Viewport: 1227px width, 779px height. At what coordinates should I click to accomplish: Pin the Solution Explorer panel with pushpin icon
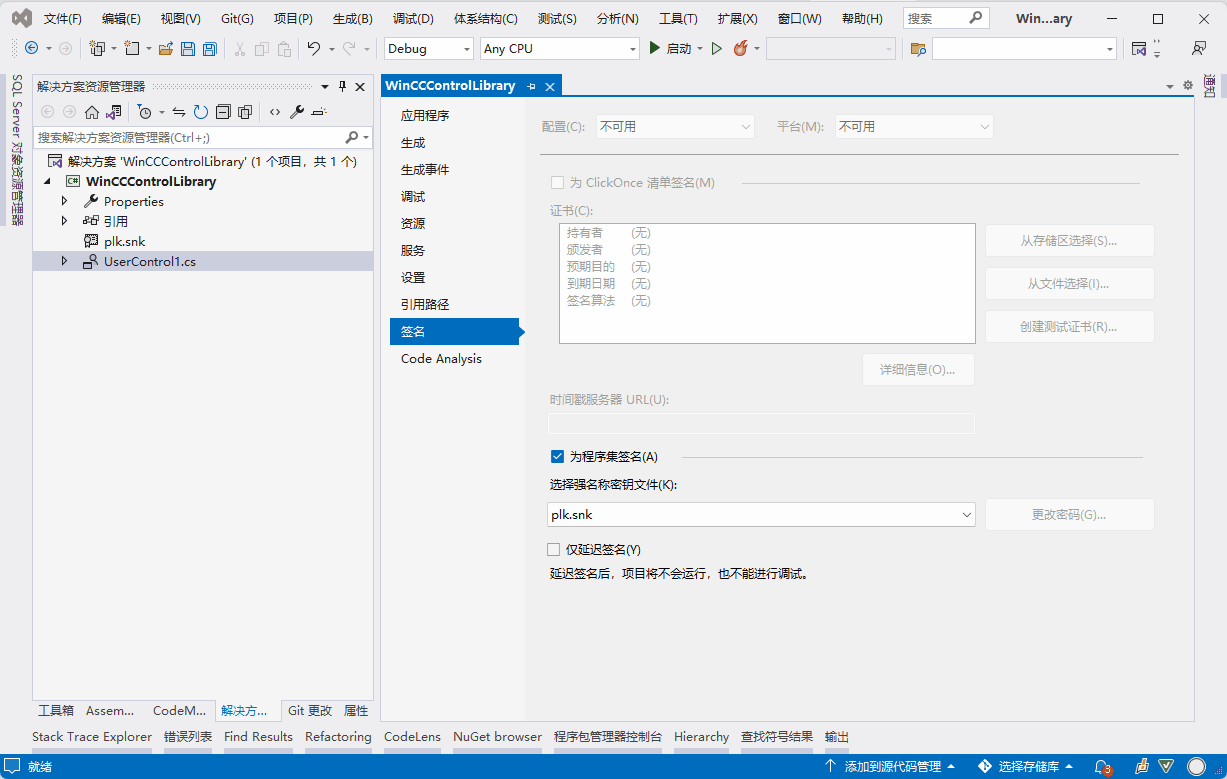pyautogui.click(x=342, y=87)
